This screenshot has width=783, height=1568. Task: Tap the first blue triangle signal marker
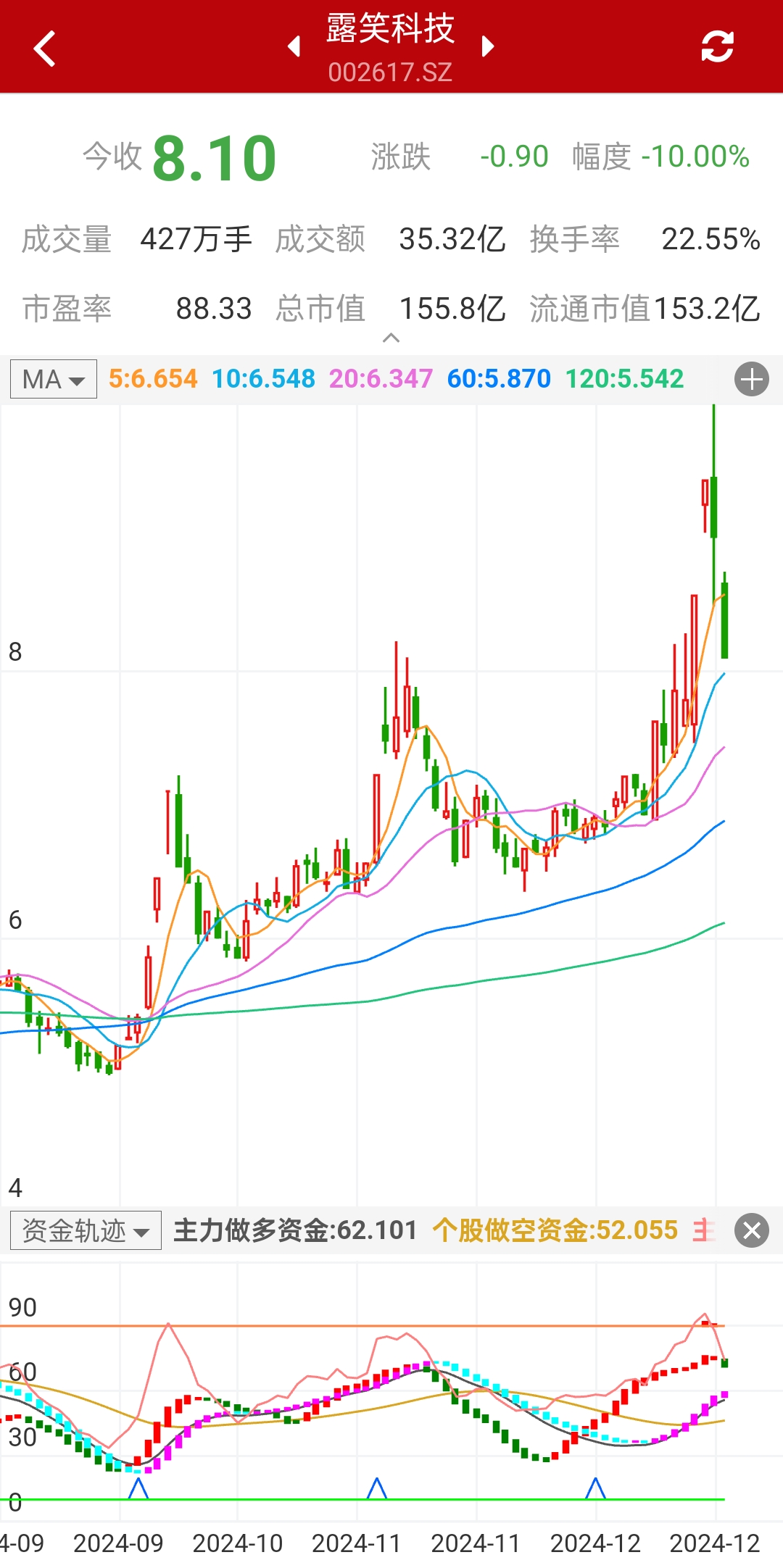click(138, 1488)
